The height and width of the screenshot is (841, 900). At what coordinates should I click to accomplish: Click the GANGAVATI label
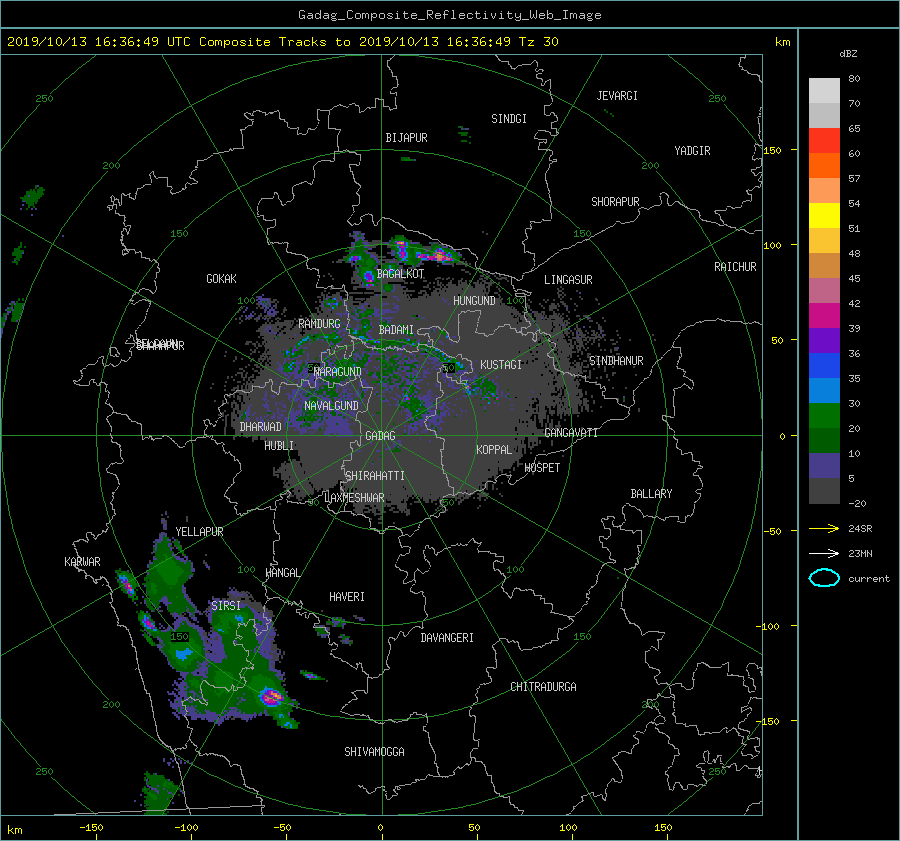pos(571,433)
